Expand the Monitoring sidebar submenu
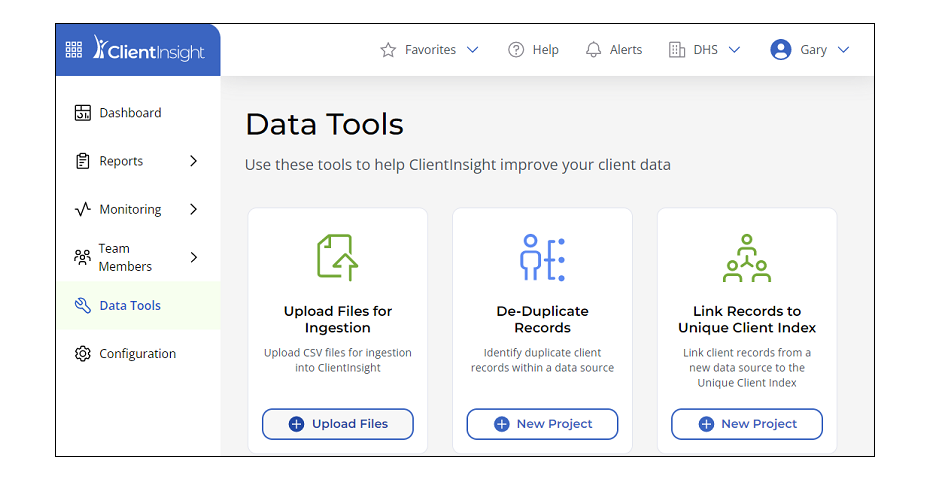The height and width of the screenshot is (489, 930). pyautogui.click(x=193, y=209)
